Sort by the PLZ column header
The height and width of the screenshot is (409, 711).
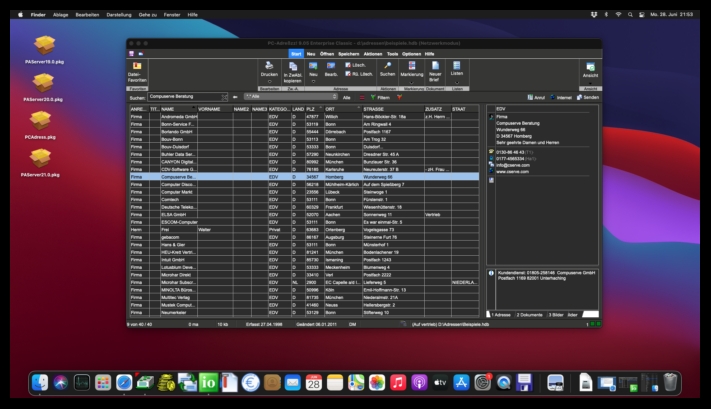tap(314, 109)
